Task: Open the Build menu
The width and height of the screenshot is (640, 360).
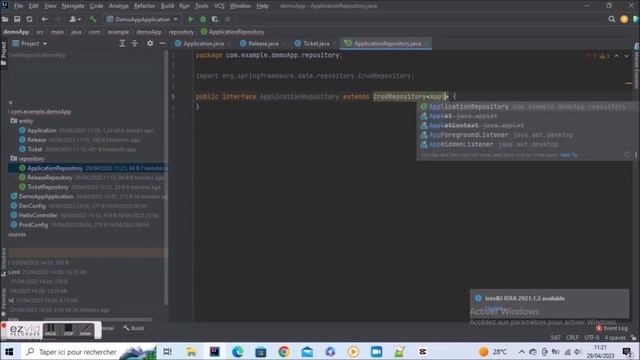Action: (x=167, y=6)
